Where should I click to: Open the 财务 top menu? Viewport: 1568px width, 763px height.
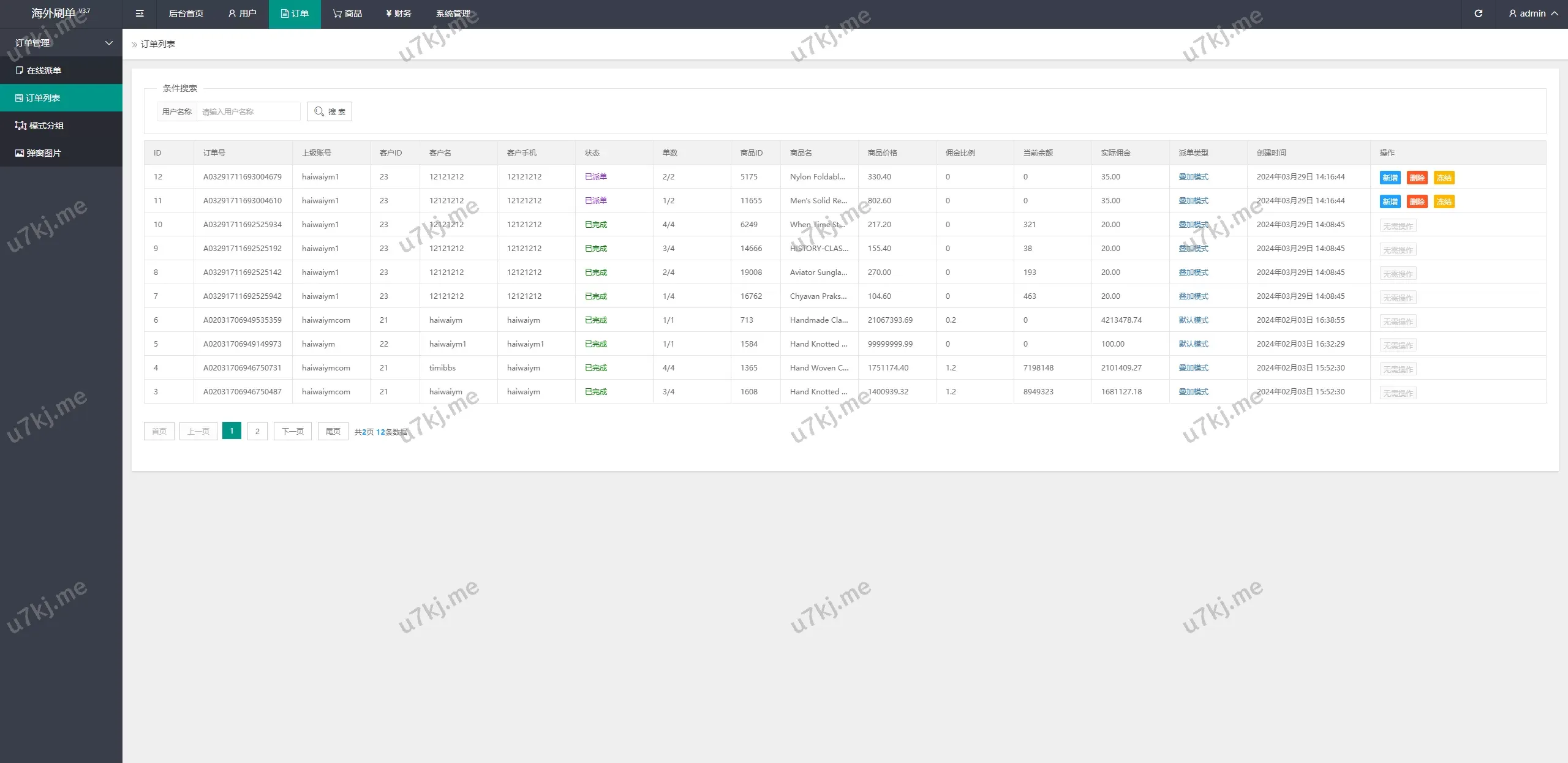[399, 13]
